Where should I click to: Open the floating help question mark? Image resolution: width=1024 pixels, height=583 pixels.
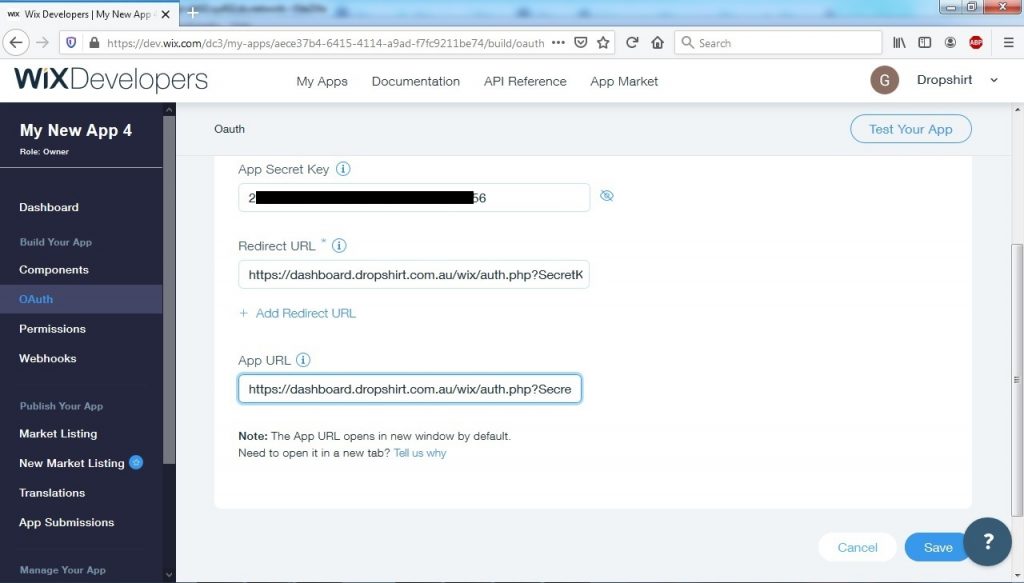click(x=988, y=542)
